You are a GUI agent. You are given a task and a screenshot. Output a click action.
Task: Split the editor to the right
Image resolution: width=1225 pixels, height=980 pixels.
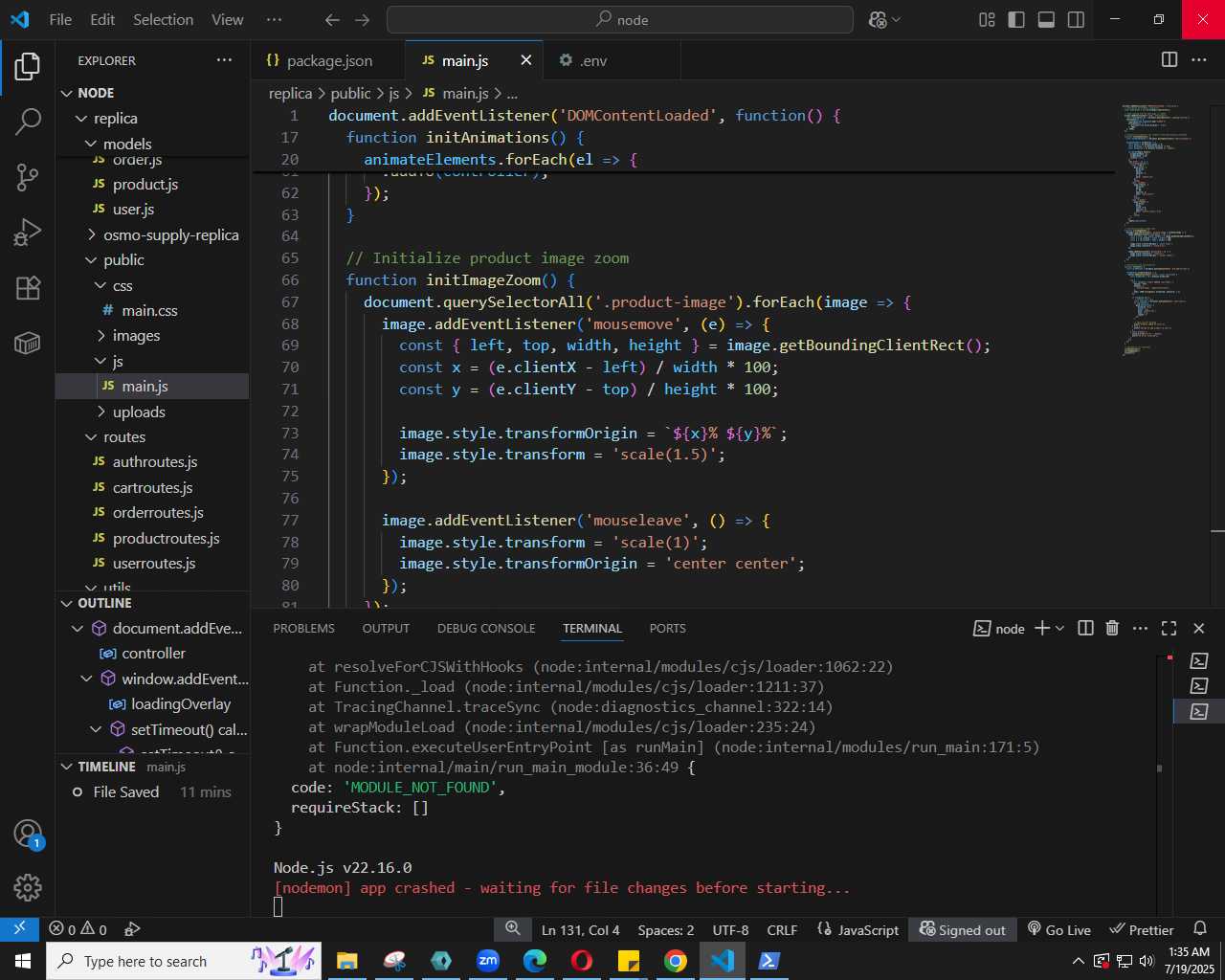pos(1169,59)
